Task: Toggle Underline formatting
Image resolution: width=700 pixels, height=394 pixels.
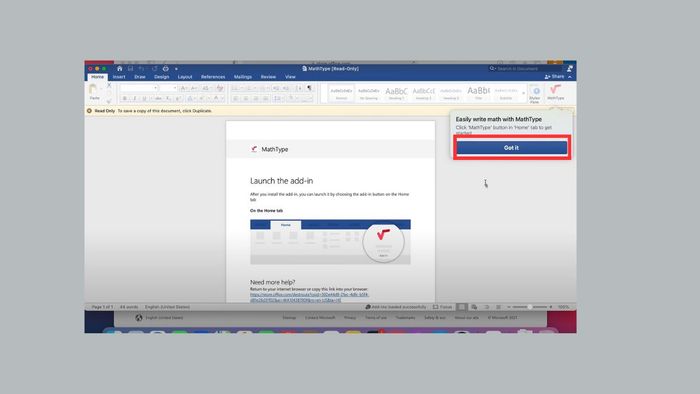Action: coord(144,99)
